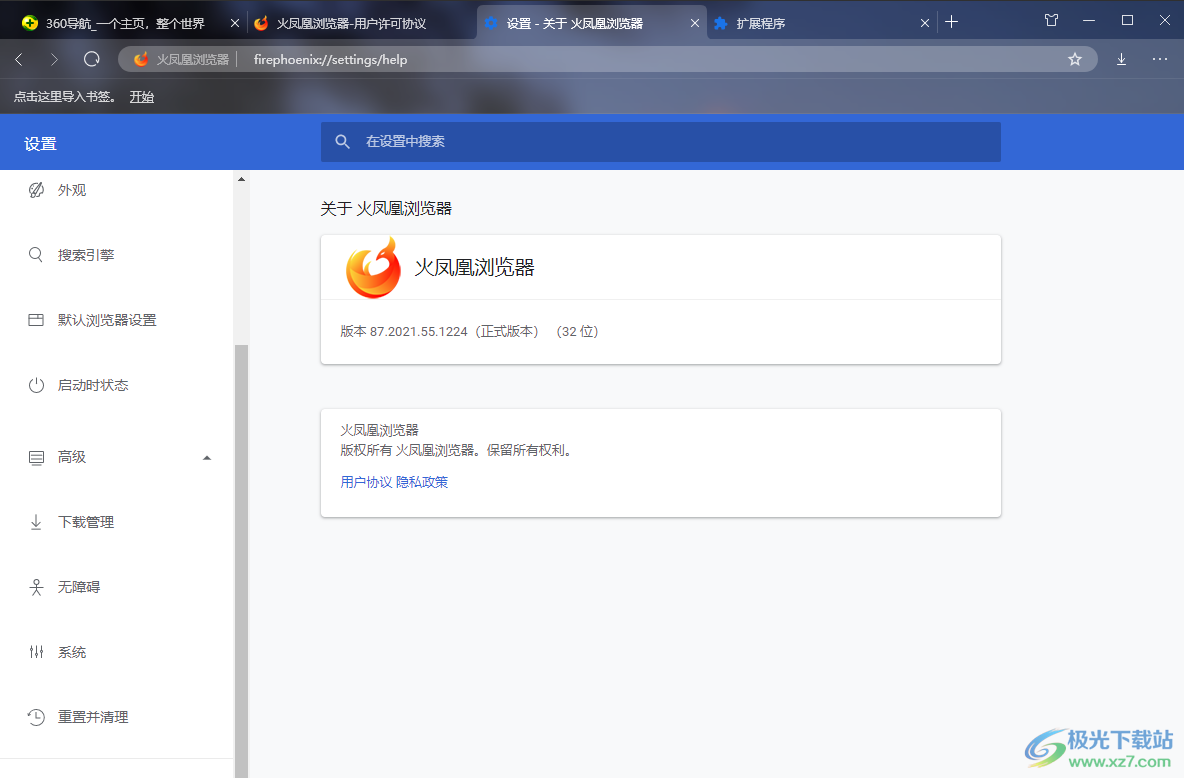Click the accessibility person icon
1184x778 pixels.
click(x=36, y=587)
